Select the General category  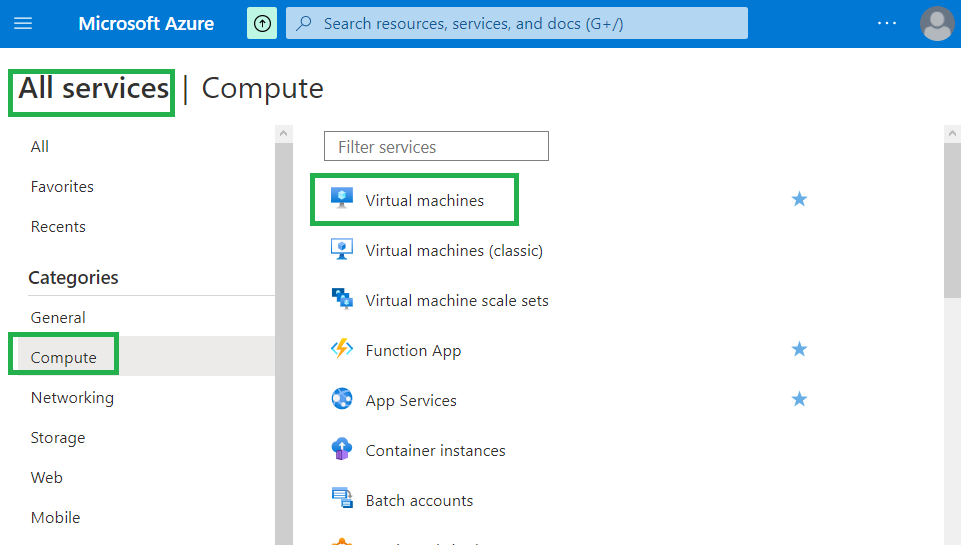tap(58, 318)
